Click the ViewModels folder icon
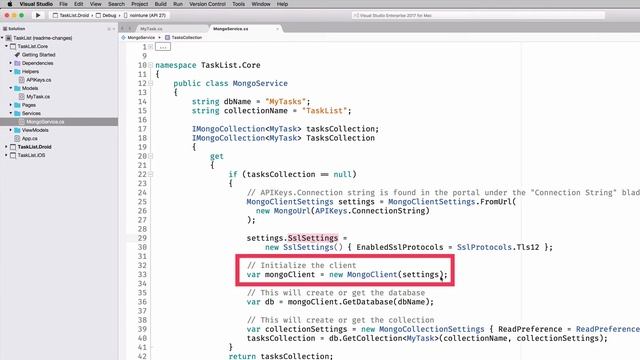Image resolution: width=640 pixels, height=360 pixels. click(x=17, y=130)
